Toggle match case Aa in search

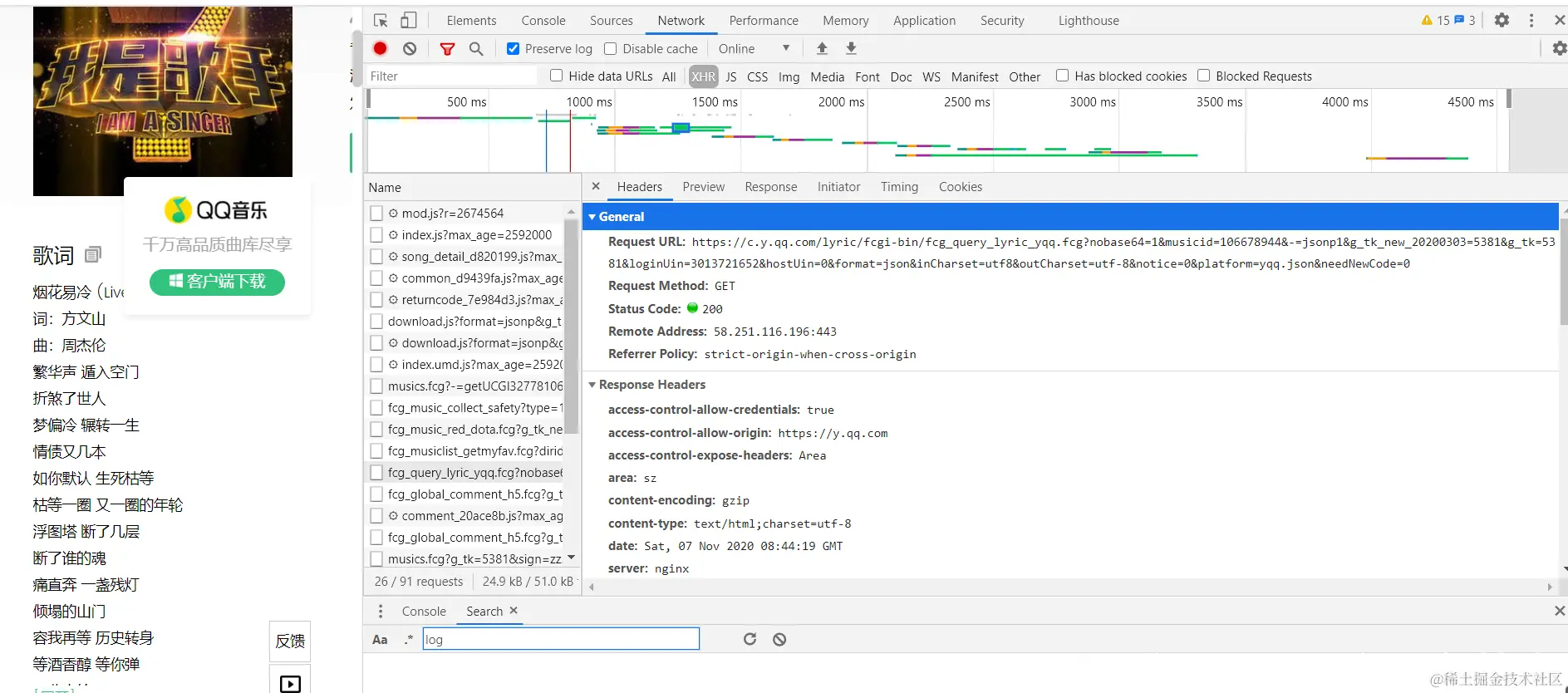(x=380, y=639)
